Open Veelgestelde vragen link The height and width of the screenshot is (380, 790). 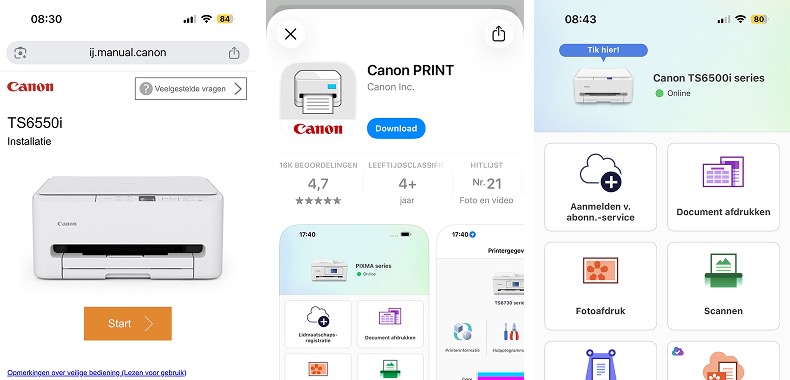point(191,89)
